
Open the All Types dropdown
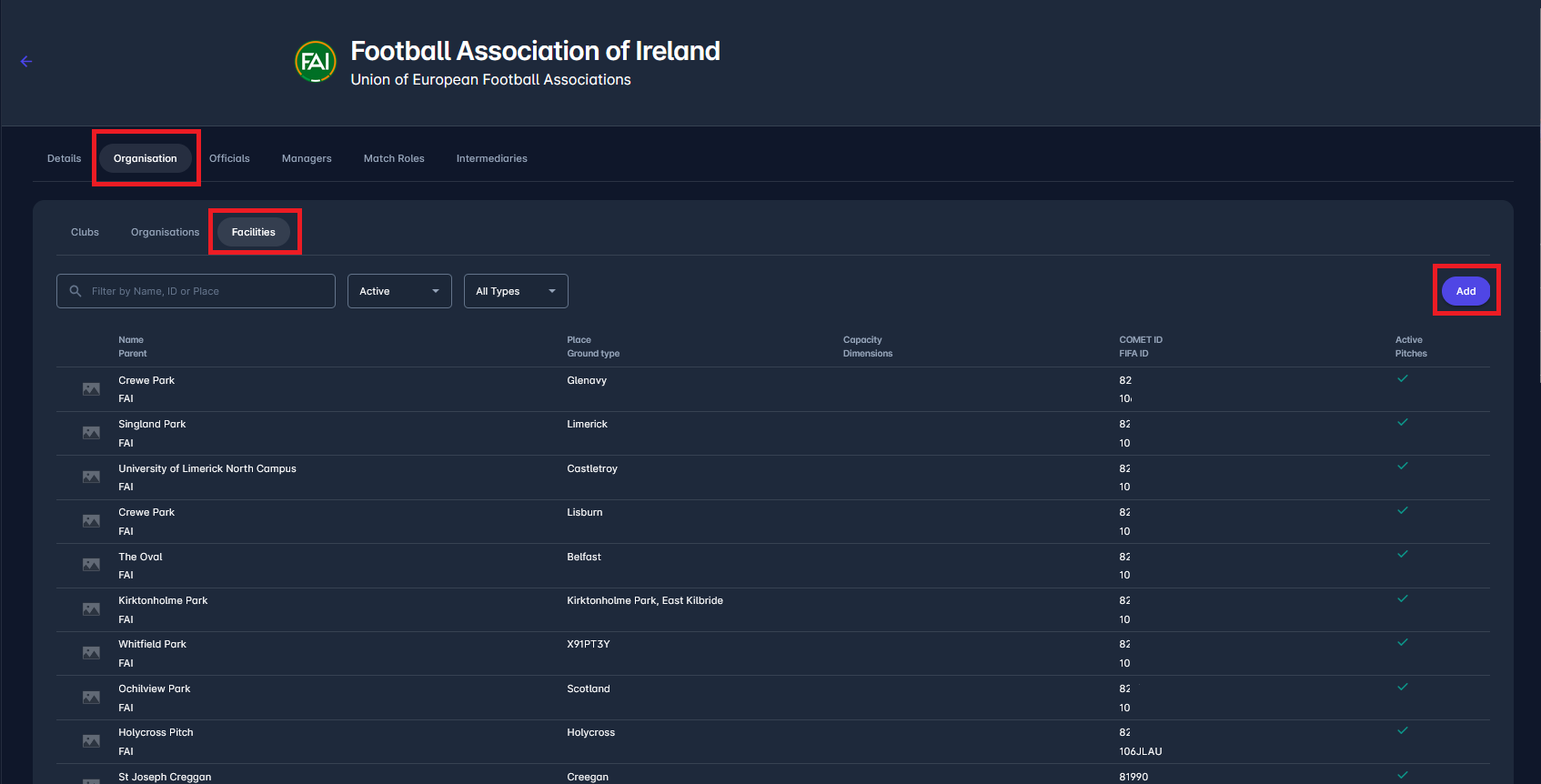click(516, 291)
